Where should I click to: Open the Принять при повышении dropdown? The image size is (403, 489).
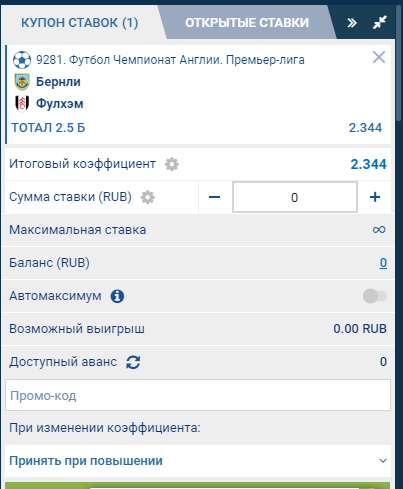[x=198, y=461]
